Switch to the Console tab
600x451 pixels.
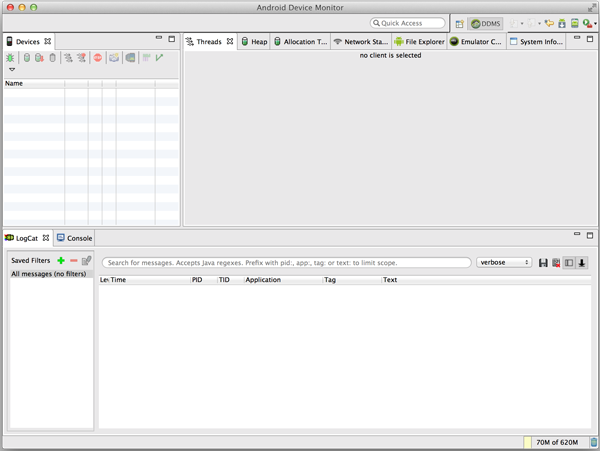[x=75, y=238]
